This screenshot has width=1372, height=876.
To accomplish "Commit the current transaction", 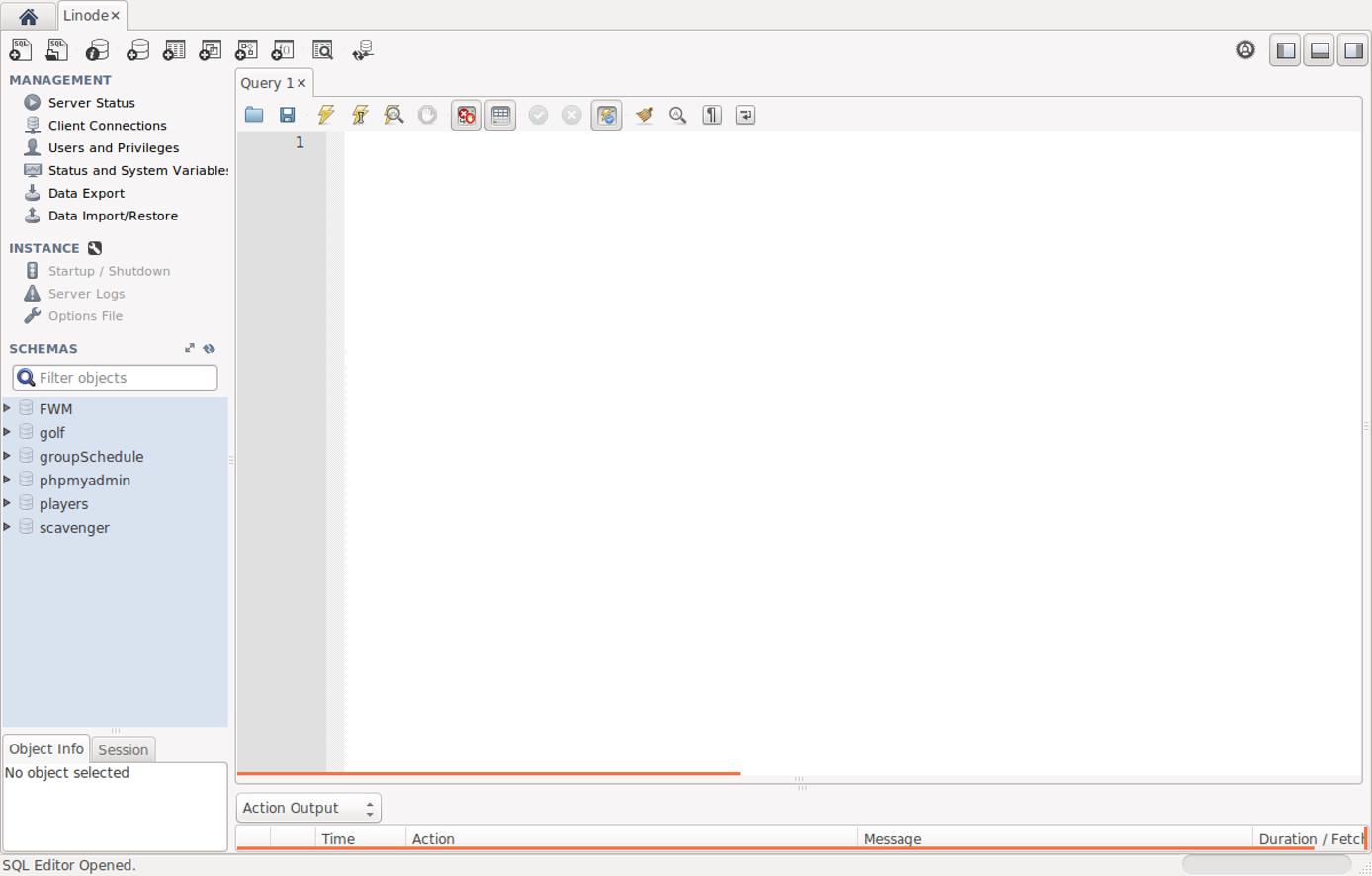I will pos(538,115).
